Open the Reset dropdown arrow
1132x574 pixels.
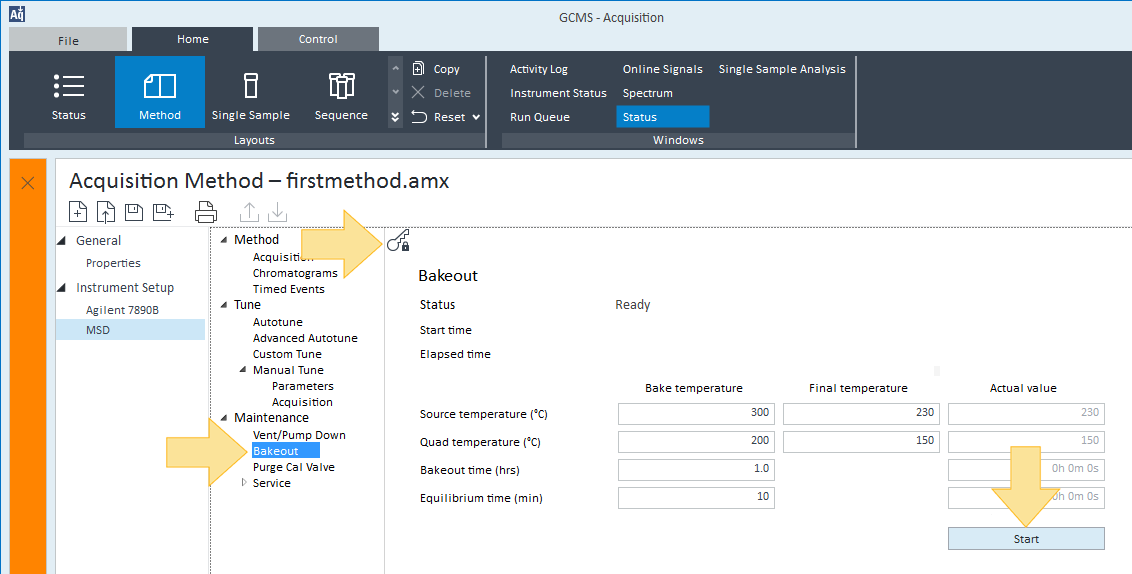(476, 117)
